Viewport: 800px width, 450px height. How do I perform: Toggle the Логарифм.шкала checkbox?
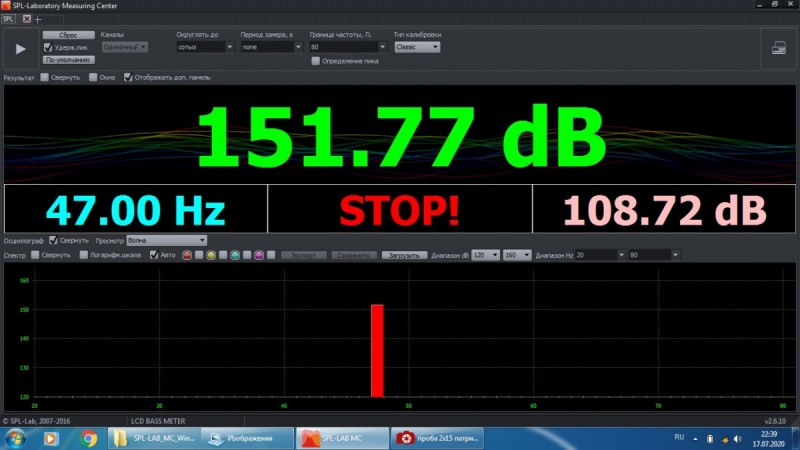84,255
